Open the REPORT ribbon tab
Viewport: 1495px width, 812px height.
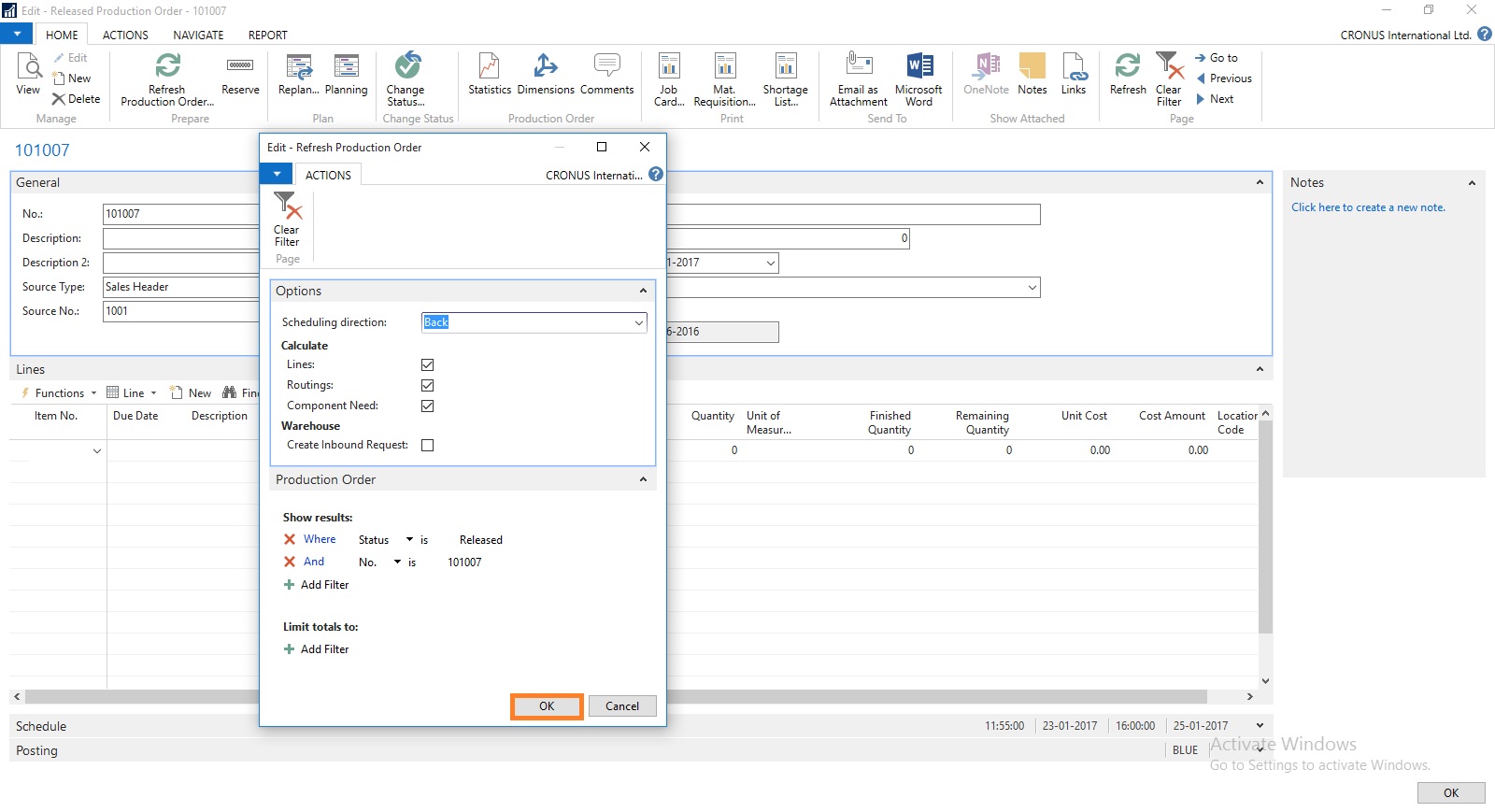tap(267, 36)
